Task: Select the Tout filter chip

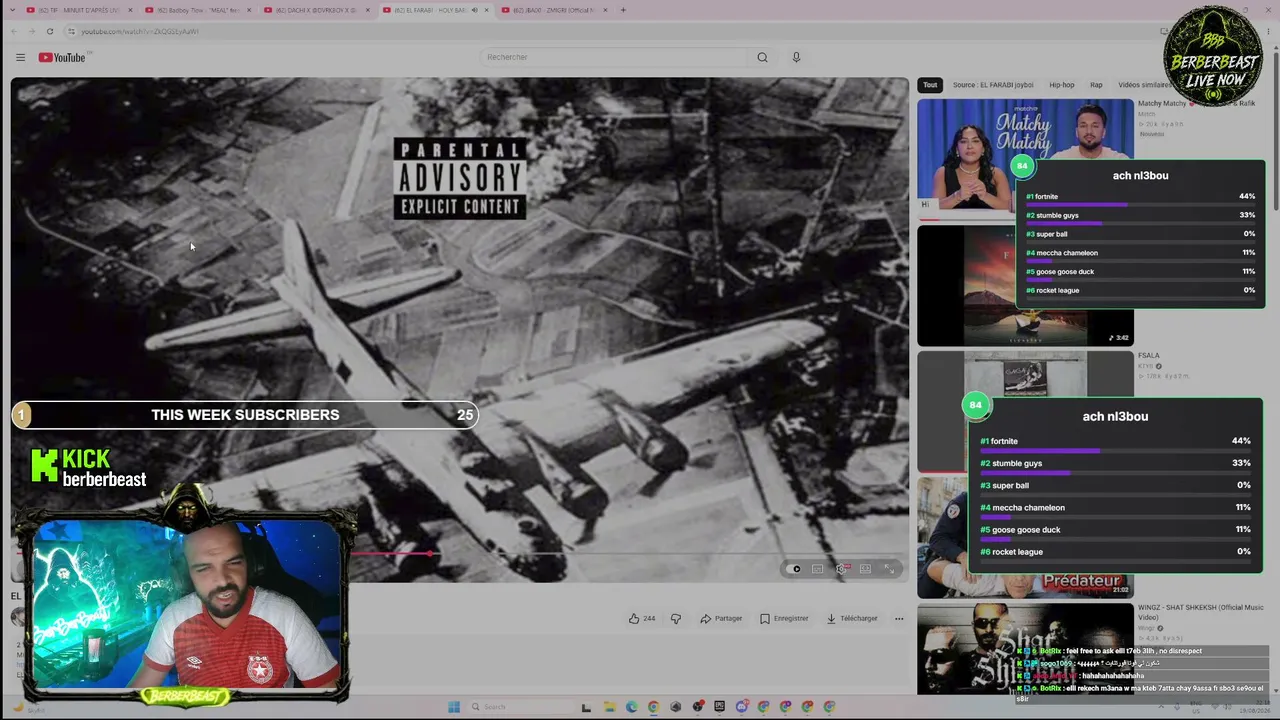Action: coord(930,85)
